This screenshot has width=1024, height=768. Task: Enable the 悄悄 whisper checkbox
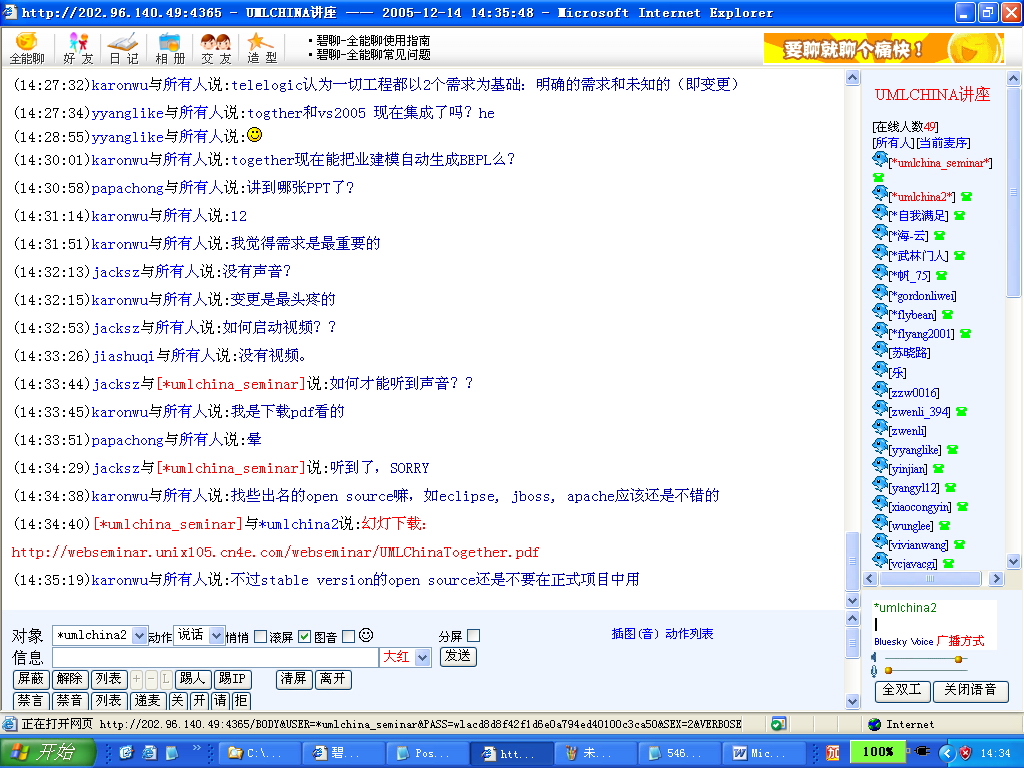[x=260, y=636]
